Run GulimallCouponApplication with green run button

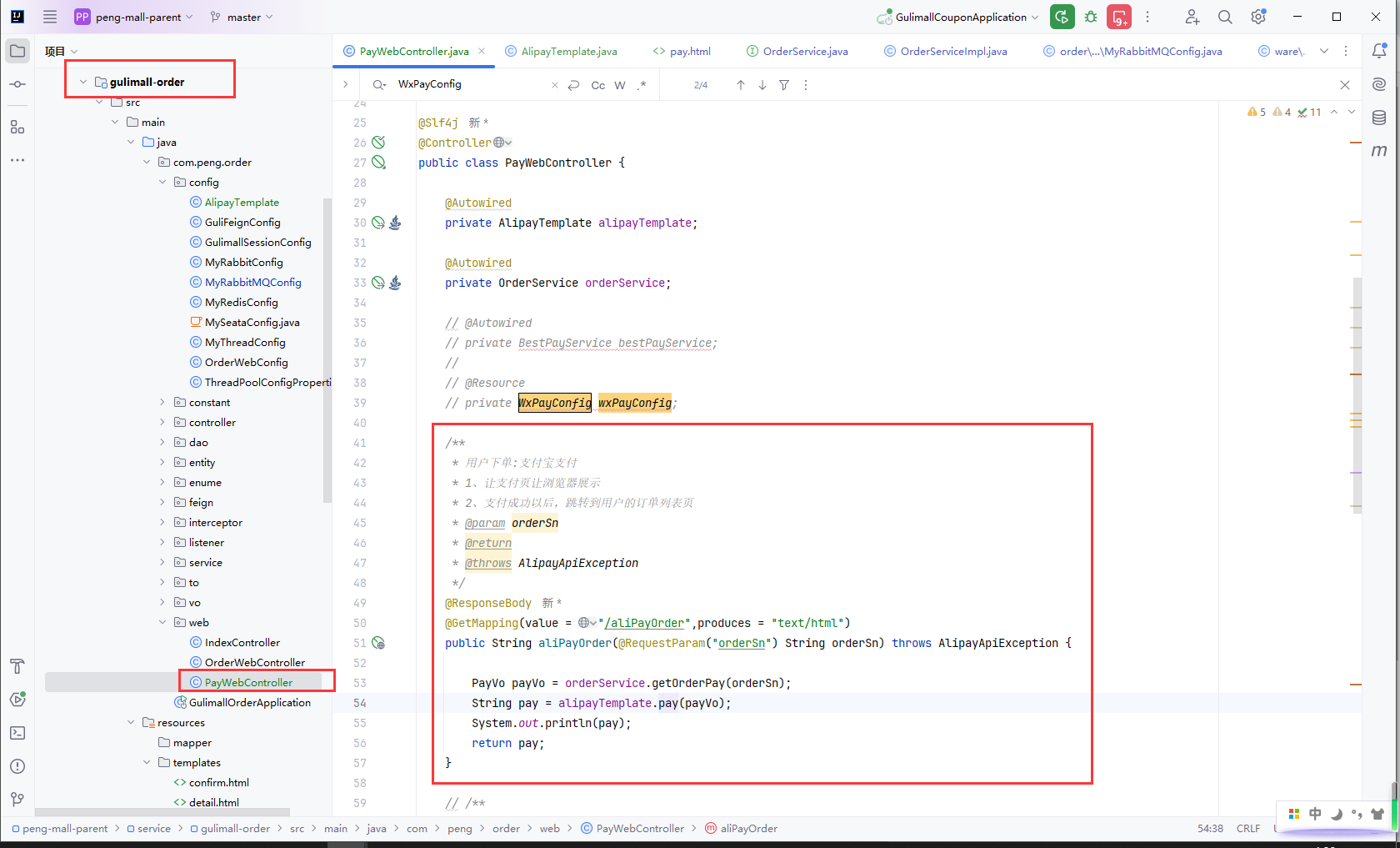[x=1062, y=17]
